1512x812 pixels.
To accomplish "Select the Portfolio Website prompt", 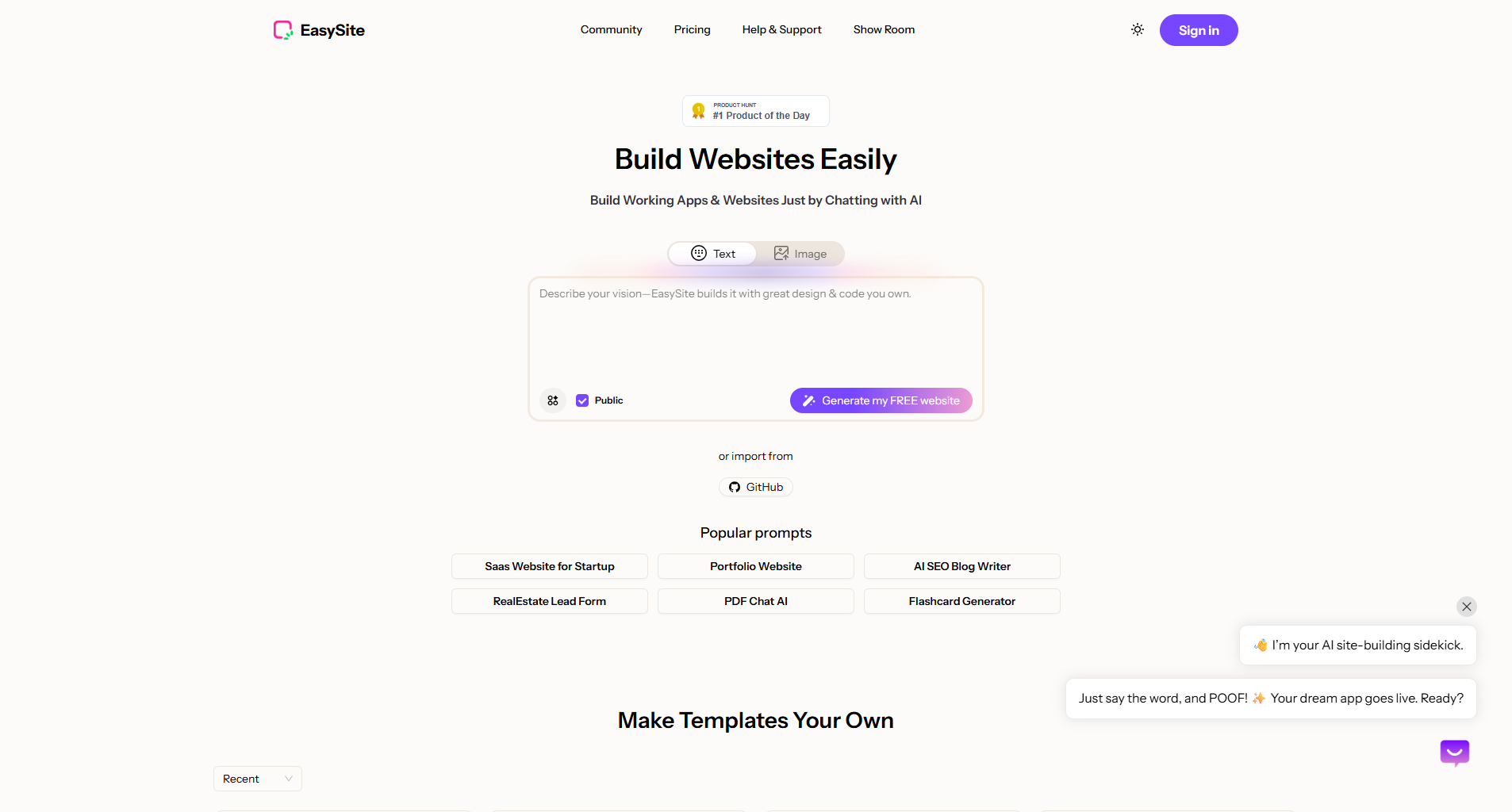I will [756, 566].
